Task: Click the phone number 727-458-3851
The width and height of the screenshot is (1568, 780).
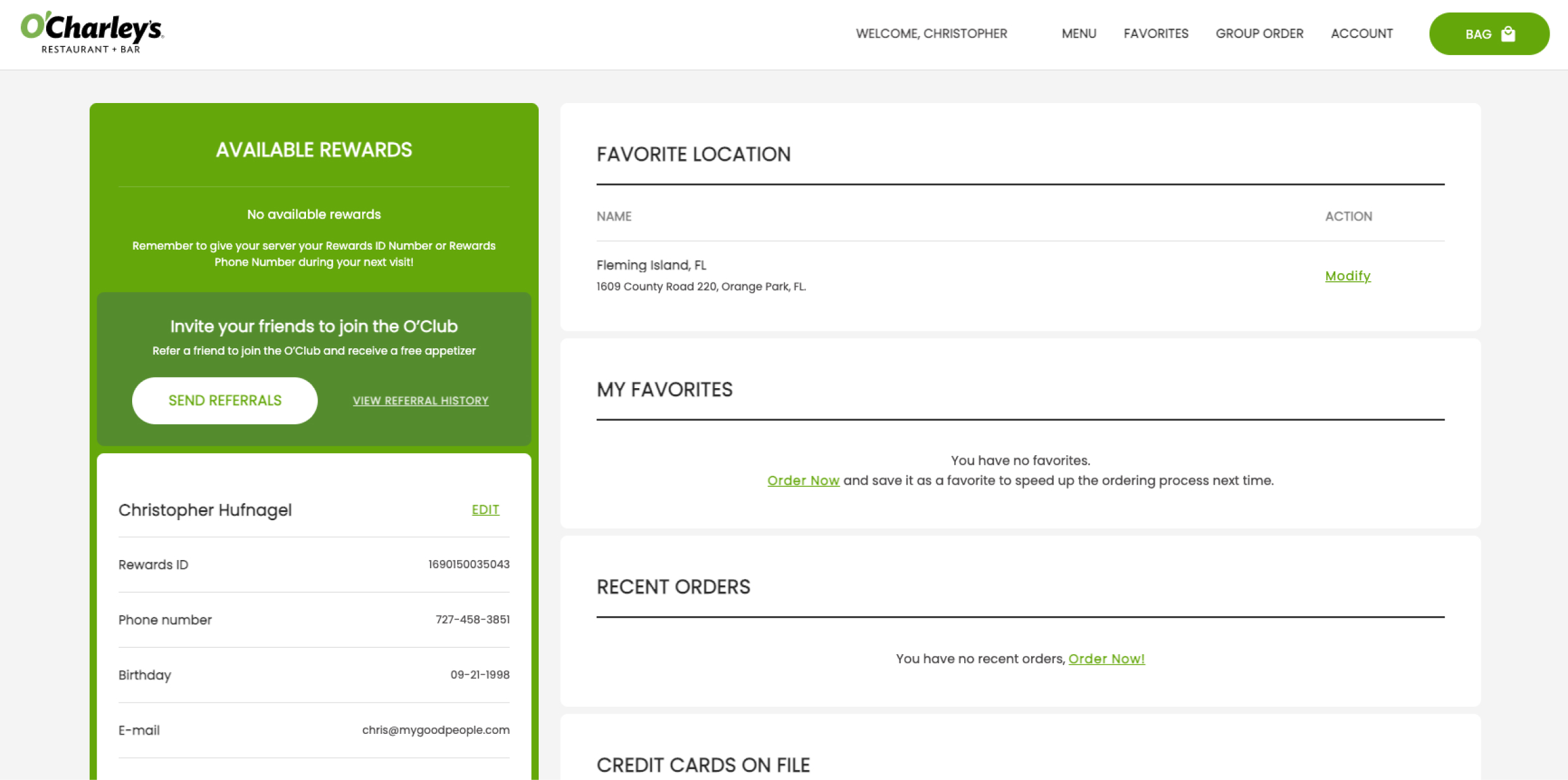Action: pyautogui.click(x=472, y=619)
